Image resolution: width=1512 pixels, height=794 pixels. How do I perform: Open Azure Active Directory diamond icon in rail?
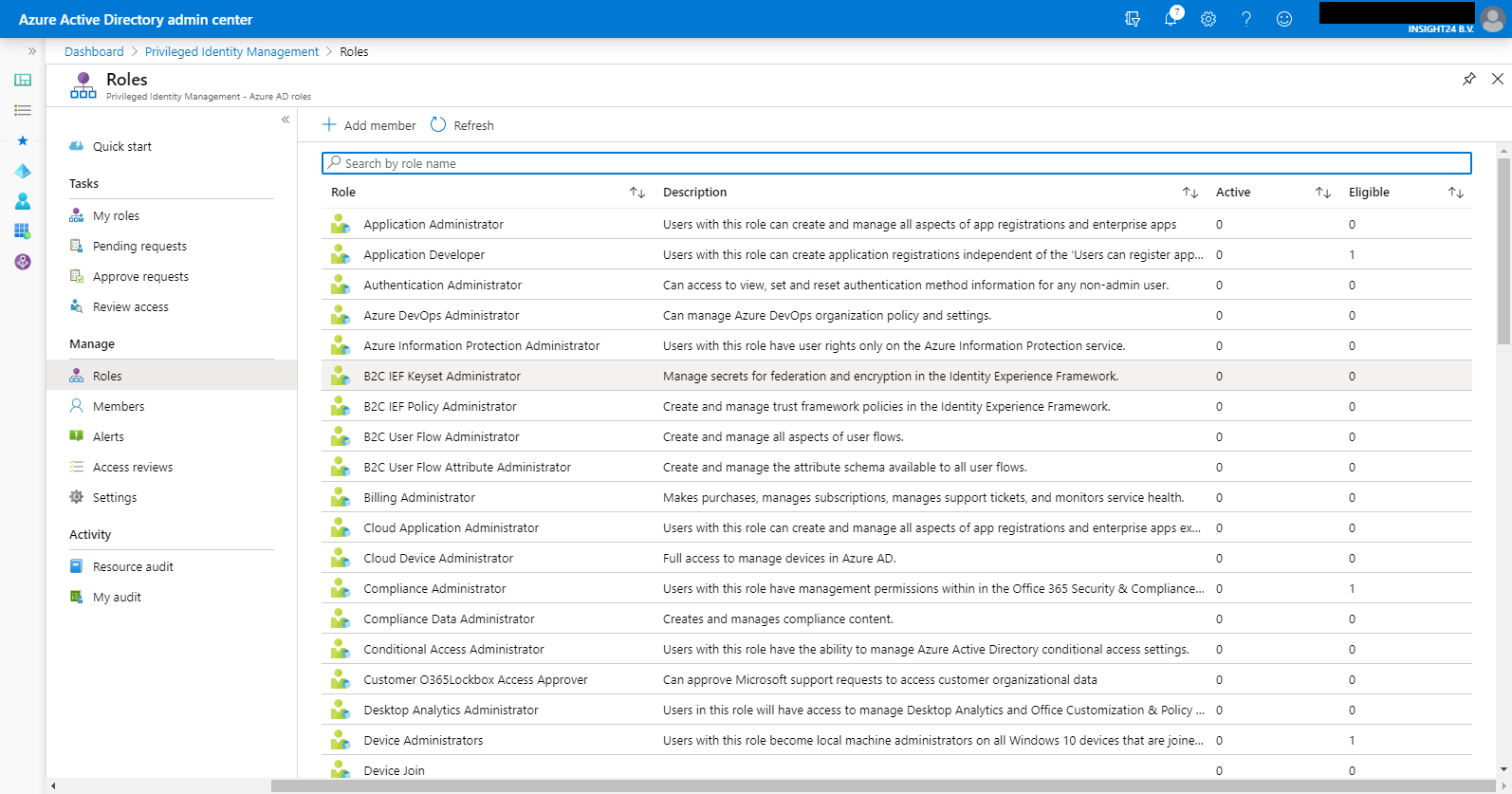point(23,171)
